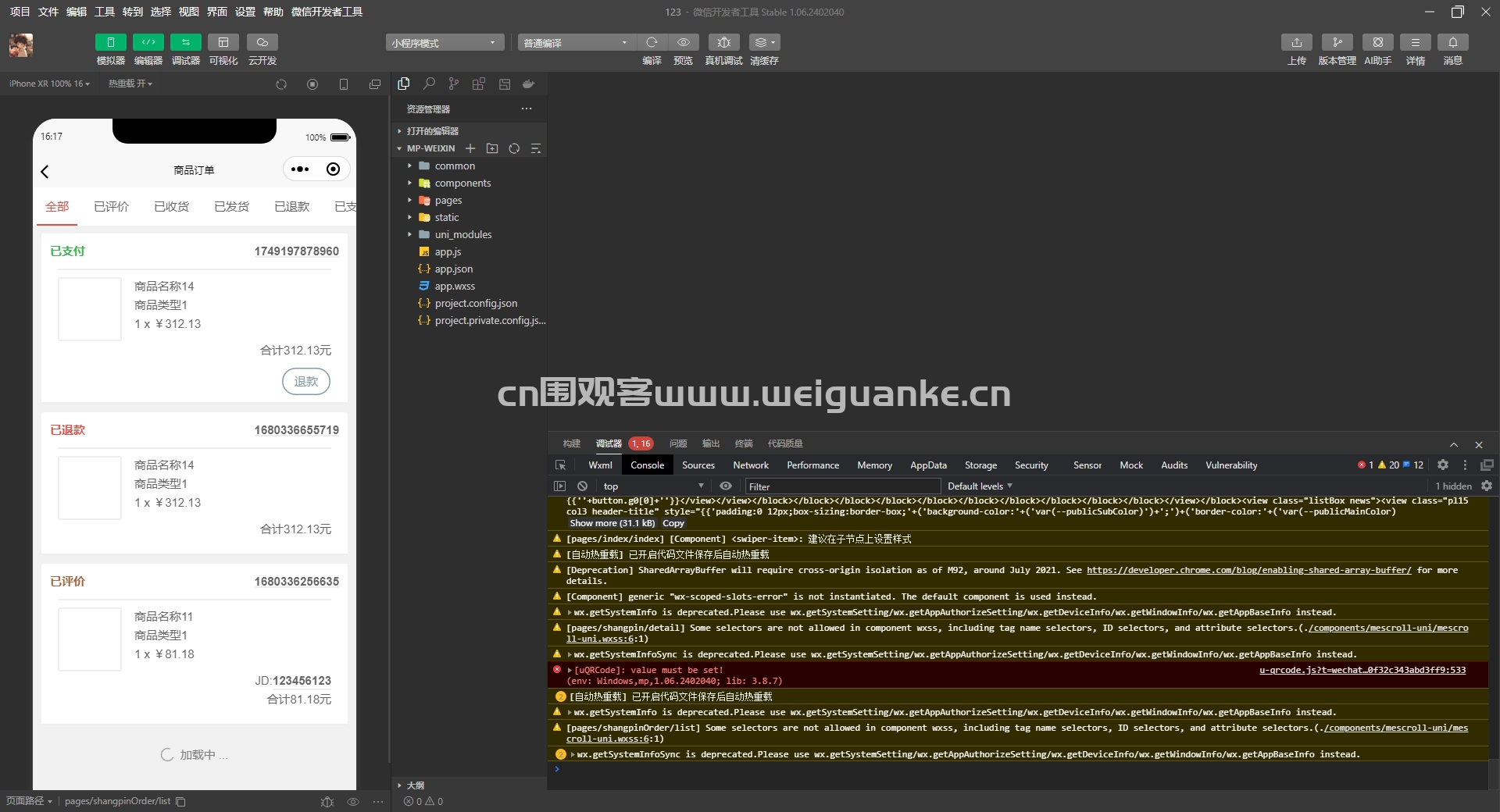Viewport: 1500px width, 812px height.
Task: Toggle the debugger panel button
Action: [185, 42]
